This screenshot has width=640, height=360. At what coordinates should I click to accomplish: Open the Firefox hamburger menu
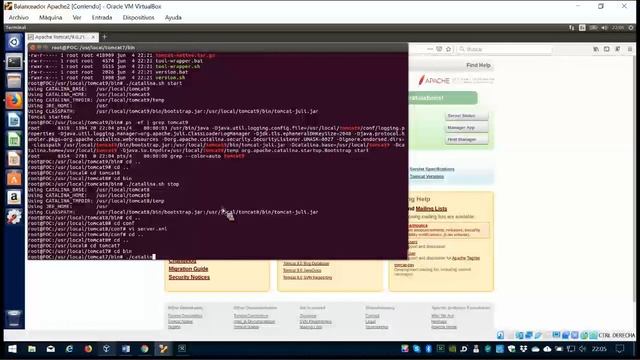coord(630,49)
